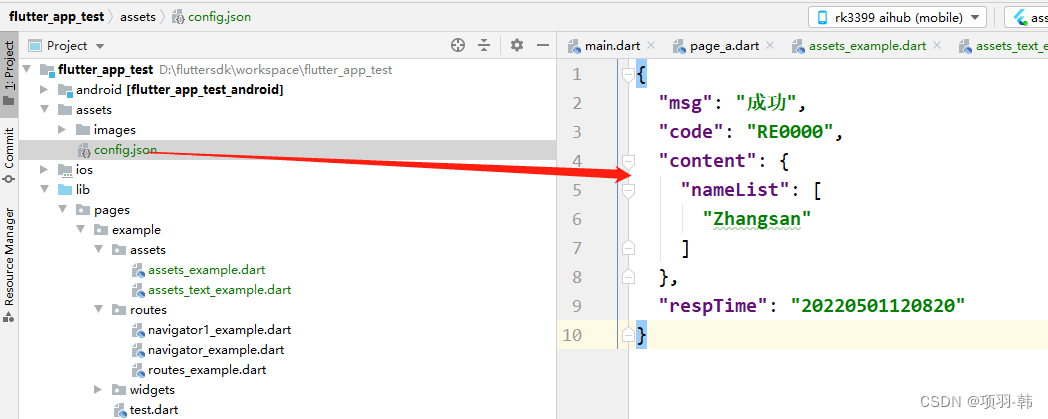Click line number 9 in gutter
Image resolution: width=1048 pixels, height=419 pixels.
pyautogui.click(x=577, y=305)
